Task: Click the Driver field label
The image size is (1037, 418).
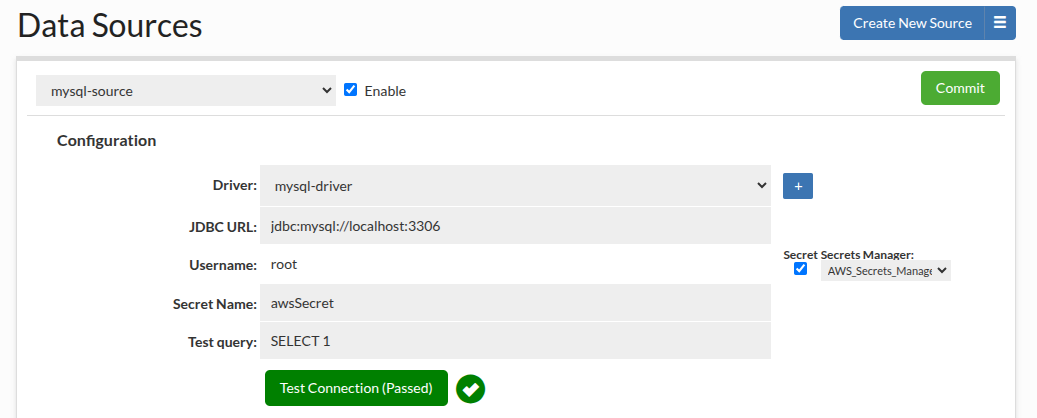Action: pos(235,186)
